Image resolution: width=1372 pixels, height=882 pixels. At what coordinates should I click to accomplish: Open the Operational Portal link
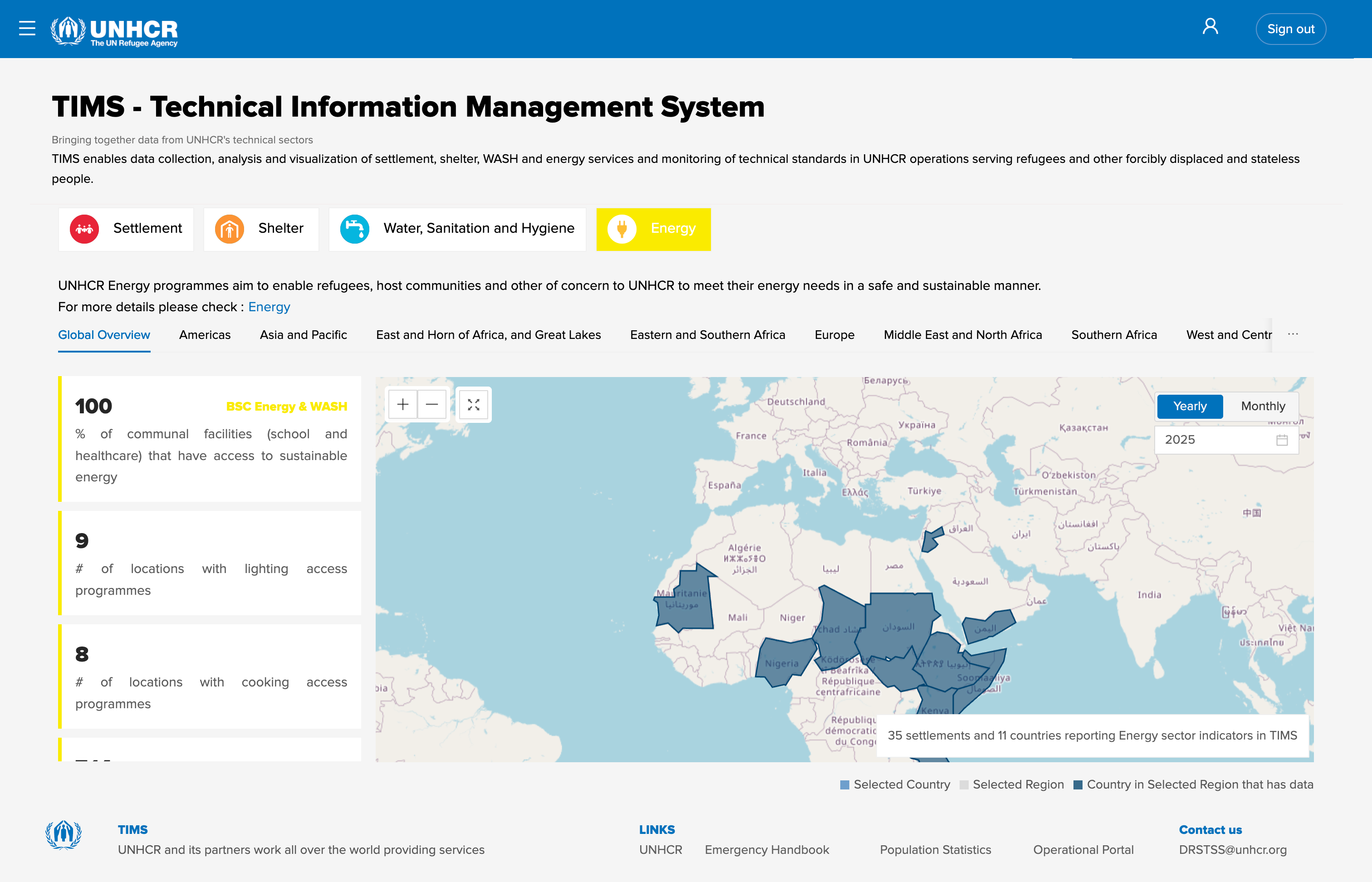1083,850
